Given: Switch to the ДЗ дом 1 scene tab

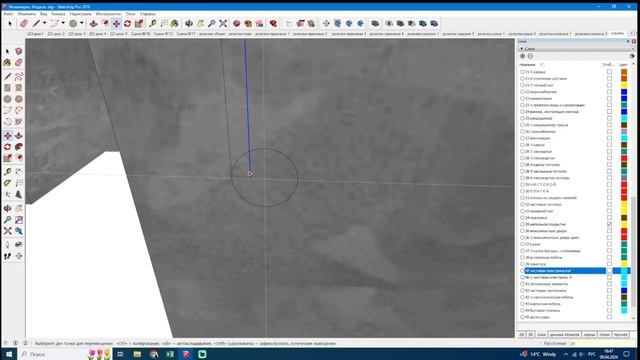Looking at the screenshot, I should pos(36,34).
